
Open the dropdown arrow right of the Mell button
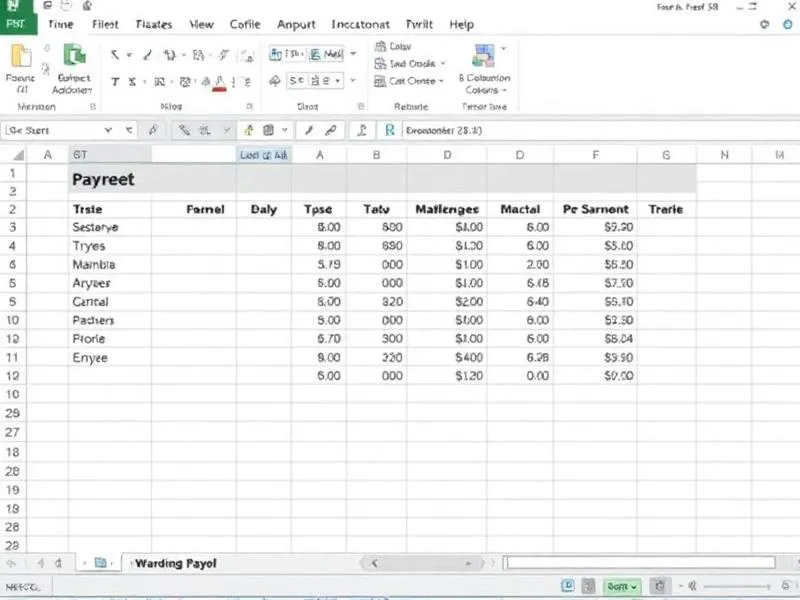(353, 54)
